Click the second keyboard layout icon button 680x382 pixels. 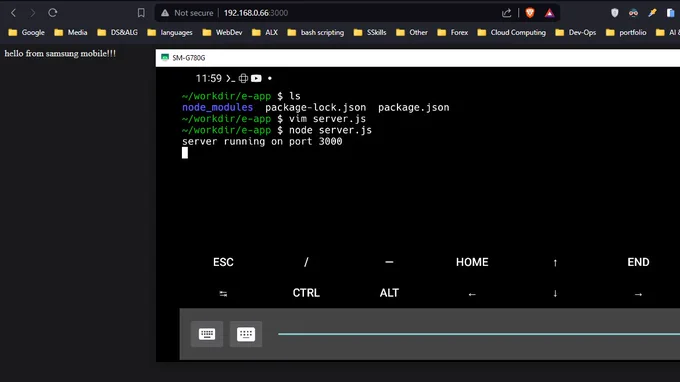click(246, 334)
